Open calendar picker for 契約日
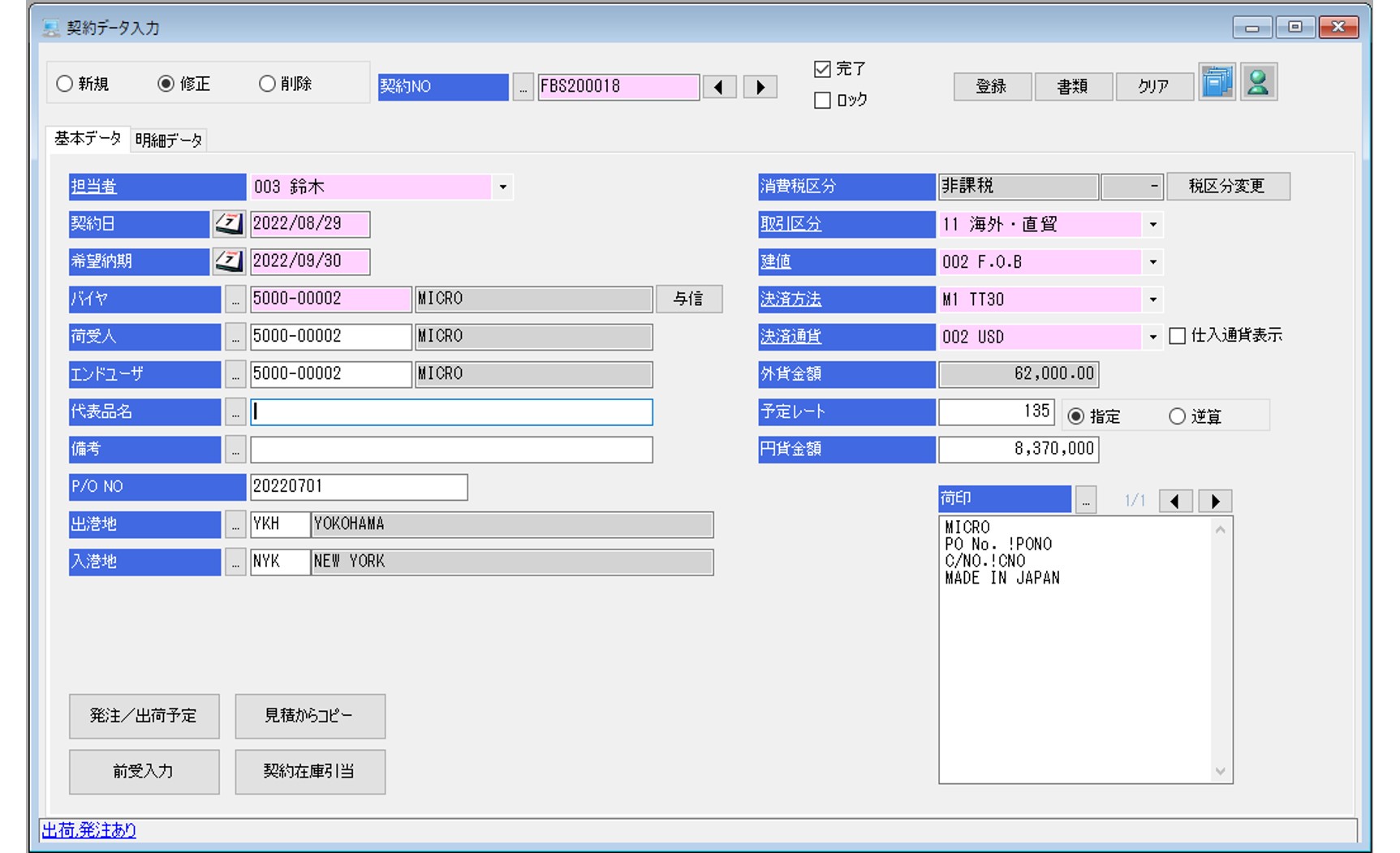1400x853 pixels. [x=229, y=223]
